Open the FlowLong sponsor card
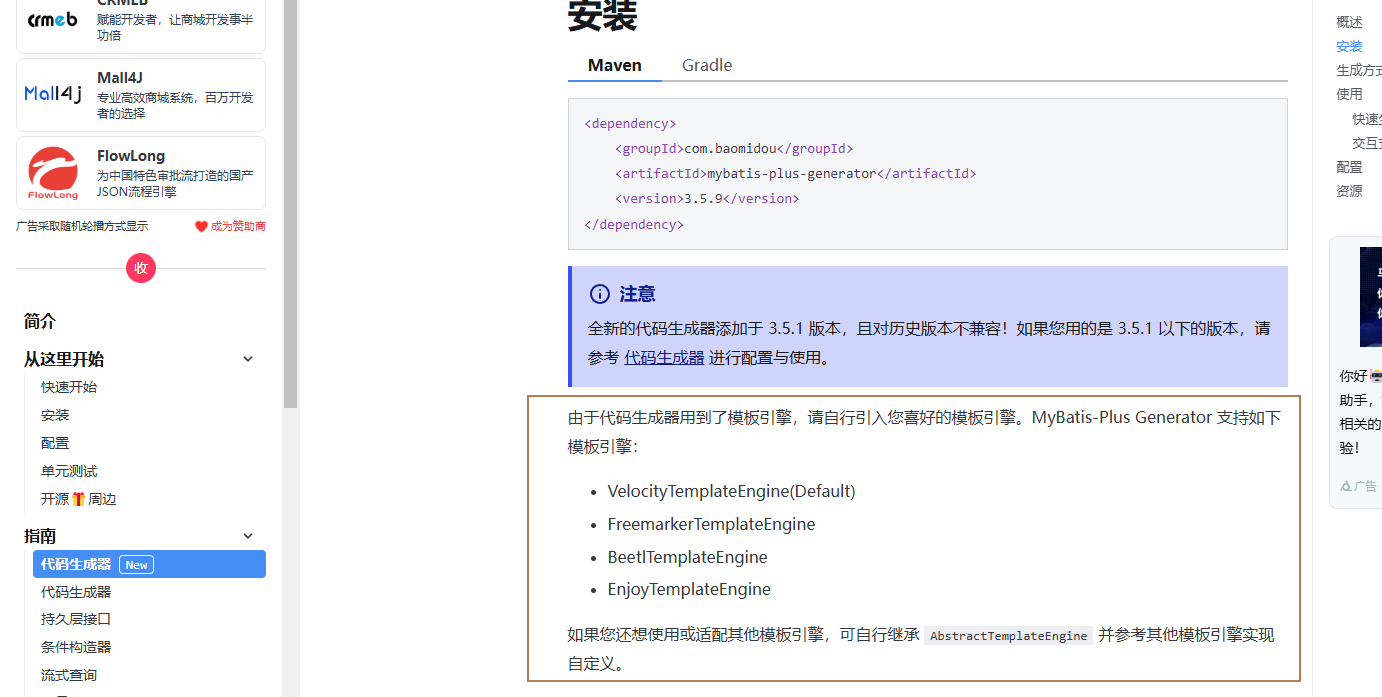Screen dimensions: 1382x697 point(141,173)
